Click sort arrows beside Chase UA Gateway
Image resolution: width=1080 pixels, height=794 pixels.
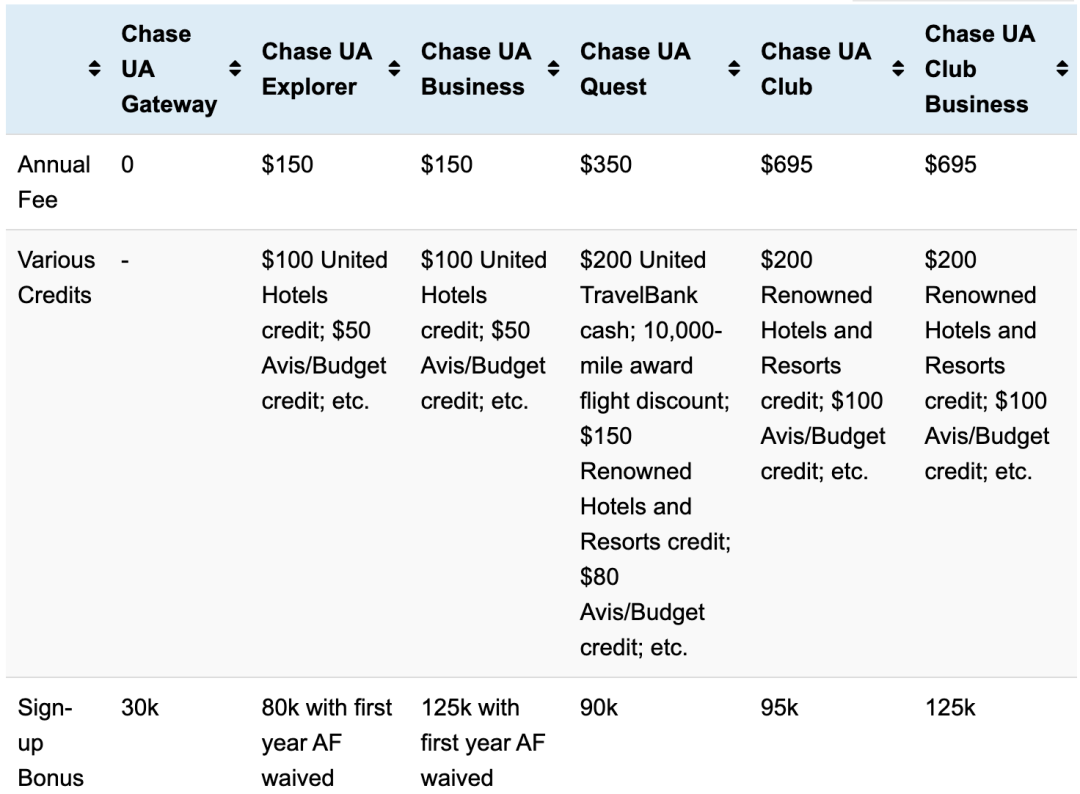coord(235,68)
